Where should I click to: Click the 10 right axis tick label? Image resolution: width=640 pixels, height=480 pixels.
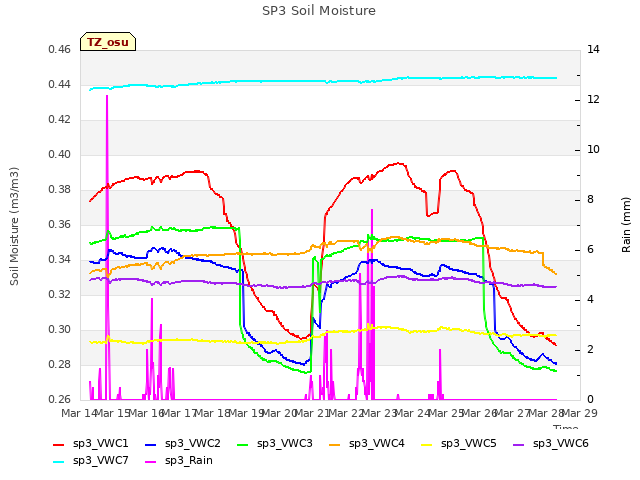(x=593, y=150)
